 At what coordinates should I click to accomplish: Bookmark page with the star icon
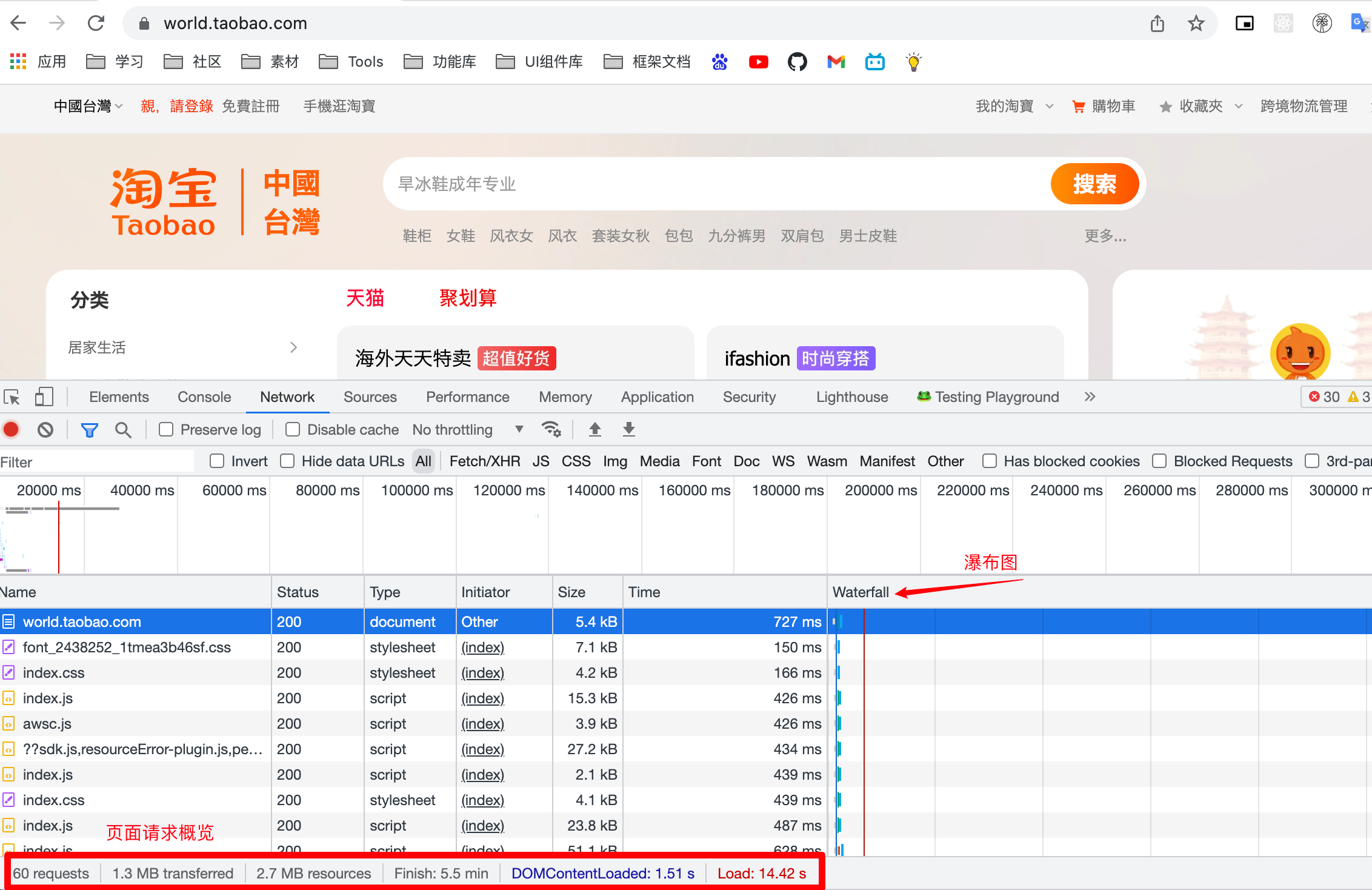(1196, 24)
